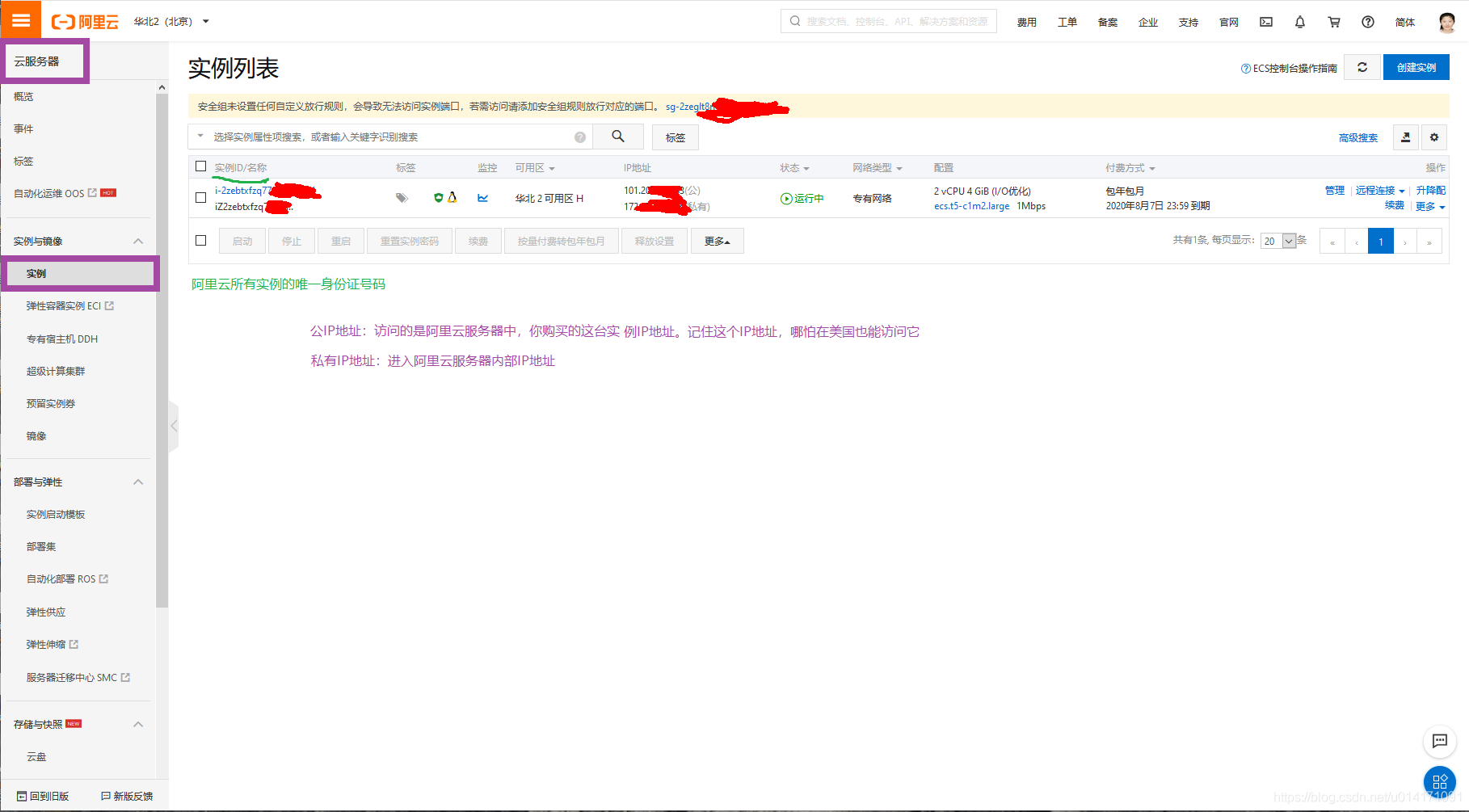Image resolution: width=1469 pixels, height=812 pixels.
Task: Click the security shield icon on the instance row
Action: click(x=437, y=197)
